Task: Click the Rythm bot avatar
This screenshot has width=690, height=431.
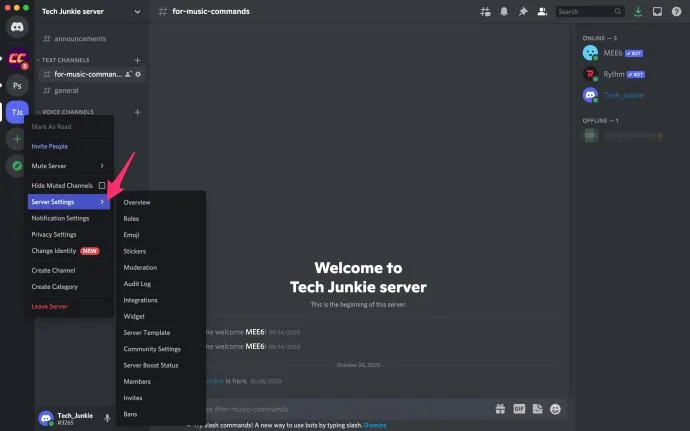Action: pyautogui.click(x=590, y=74)
